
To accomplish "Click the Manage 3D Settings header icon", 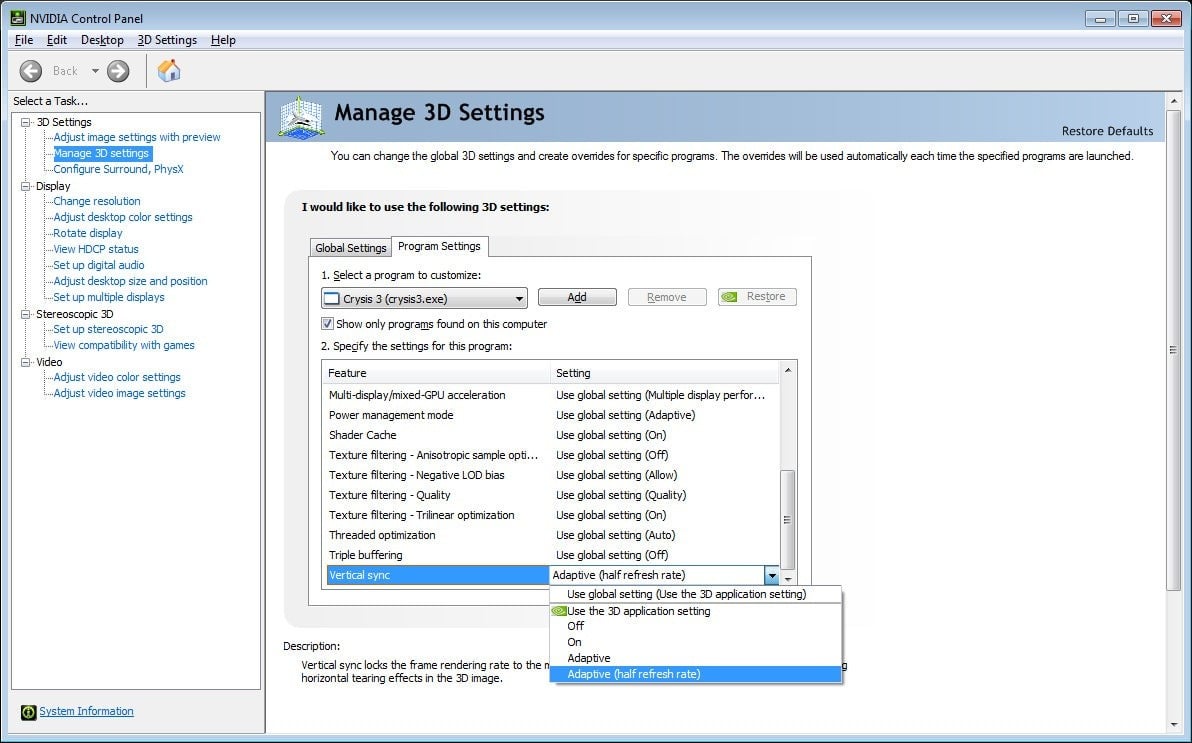I will [301, 116].
